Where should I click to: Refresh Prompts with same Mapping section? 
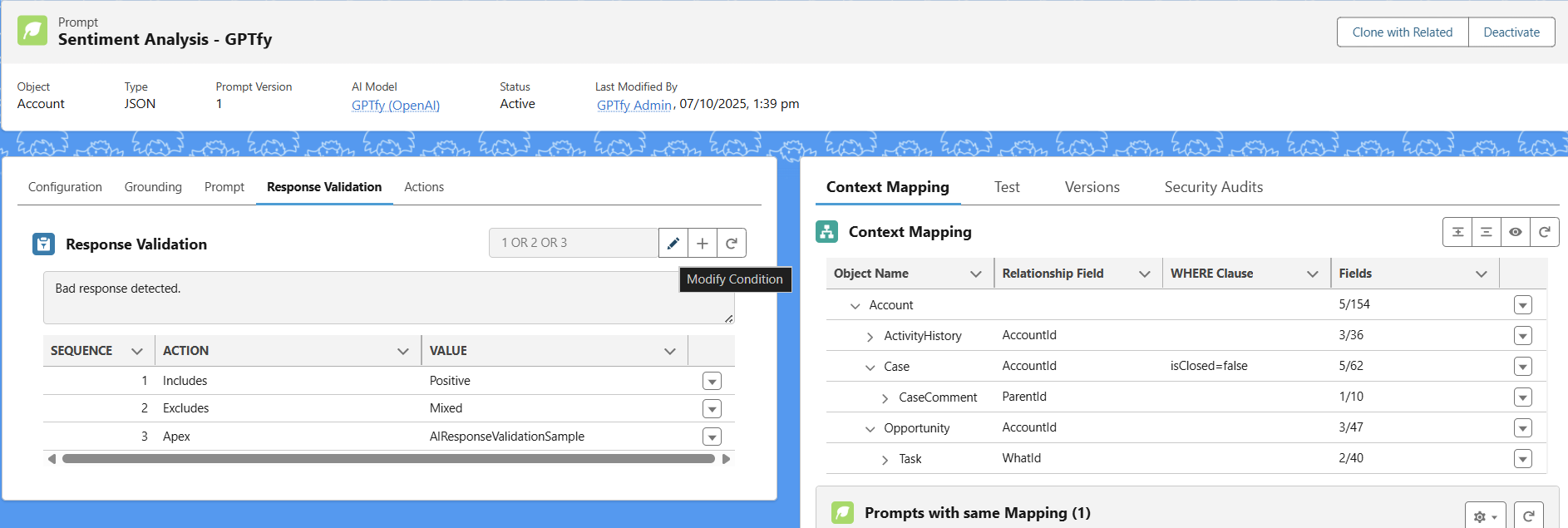pos(1528,516)
